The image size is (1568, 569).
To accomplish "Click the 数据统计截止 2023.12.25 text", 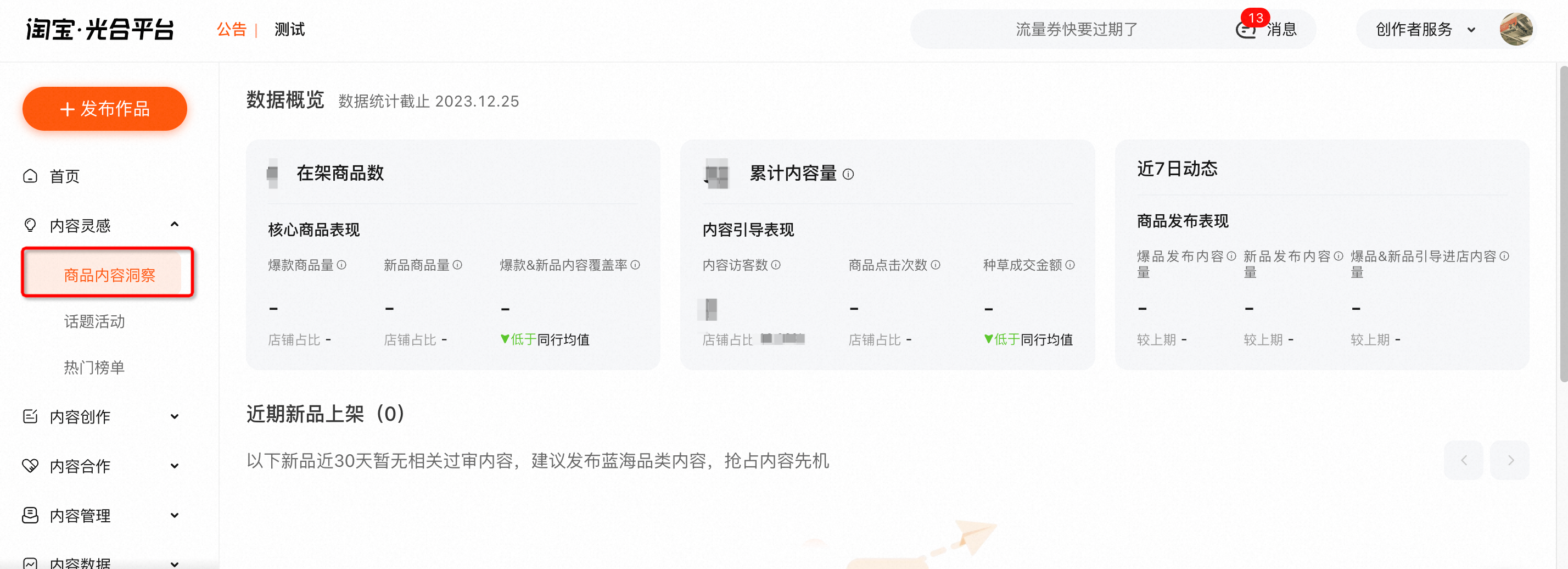I will pyautogui.click(x=429, y=101).
